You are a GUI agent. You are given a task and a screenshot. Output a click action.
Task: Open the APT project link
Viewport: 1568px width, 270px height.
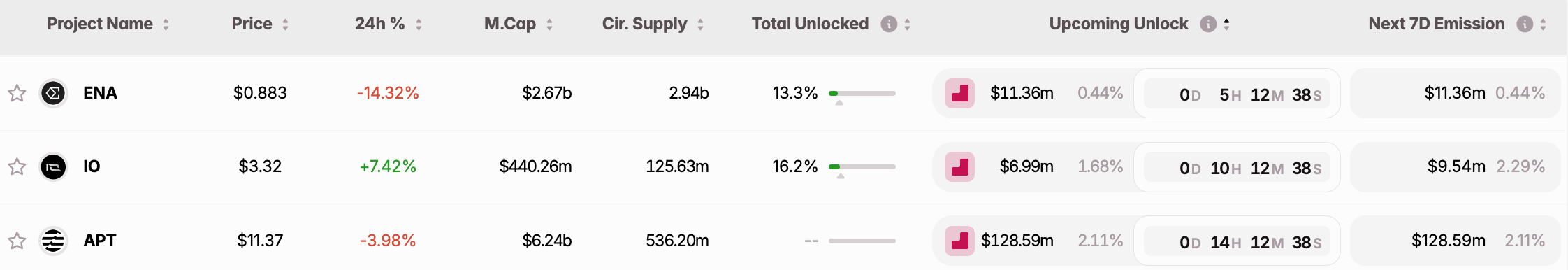pyautogui.click(x=100, y=241)
